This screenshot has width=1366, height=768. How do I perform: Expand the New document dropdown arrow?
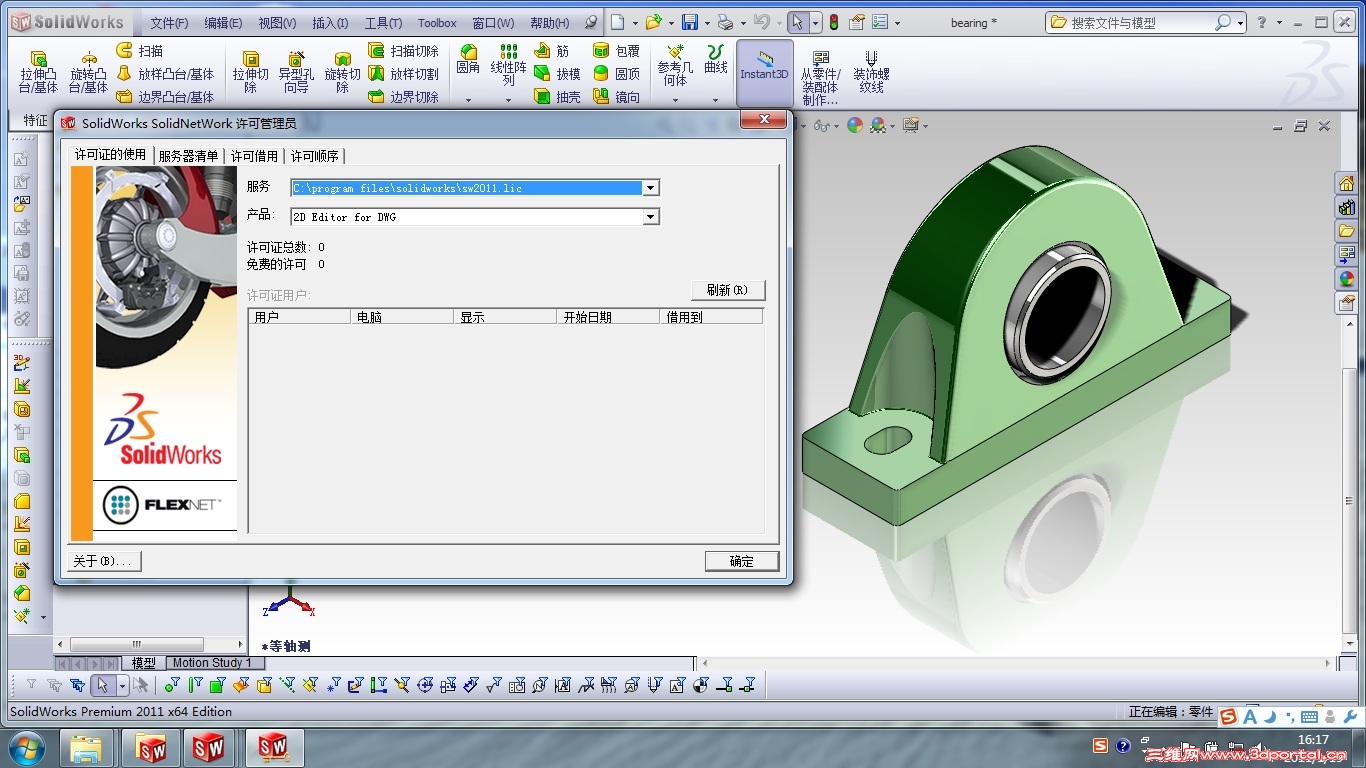[x=635, y=23]
